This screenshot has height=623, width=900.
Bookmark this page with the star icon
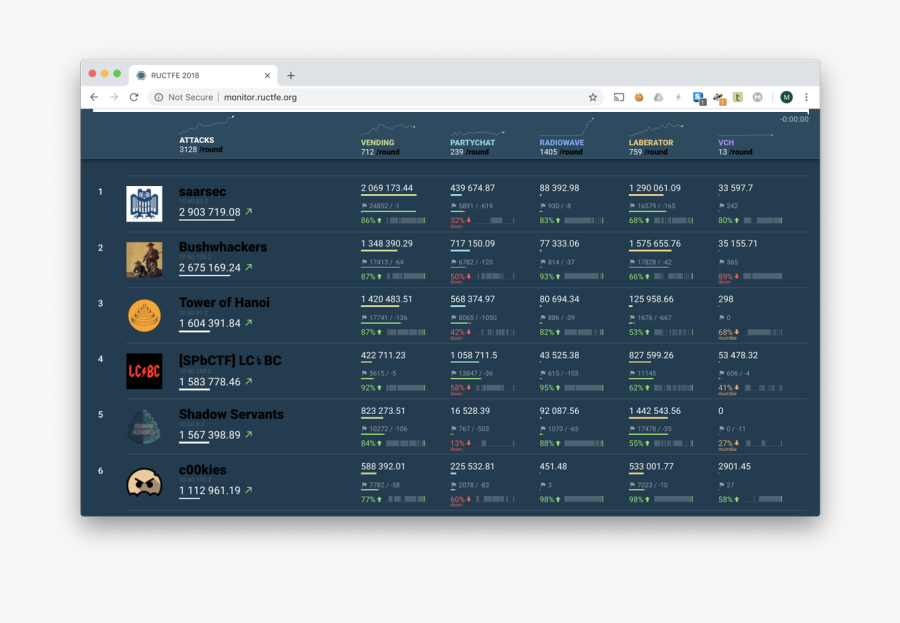(592, 97)
